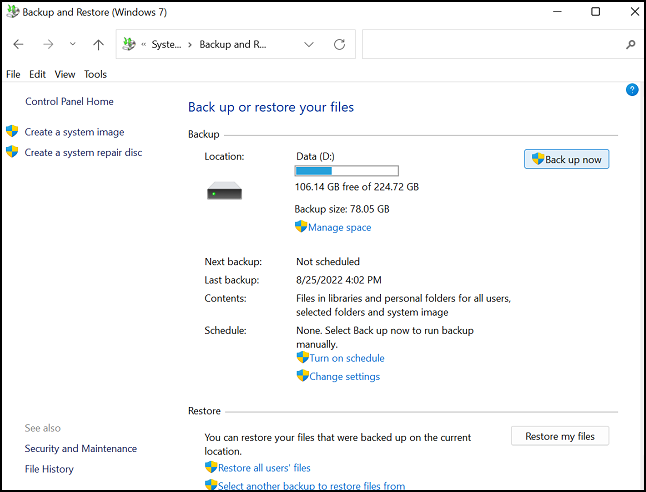Click shield icon beside Turn on schedule

(303, 357)
